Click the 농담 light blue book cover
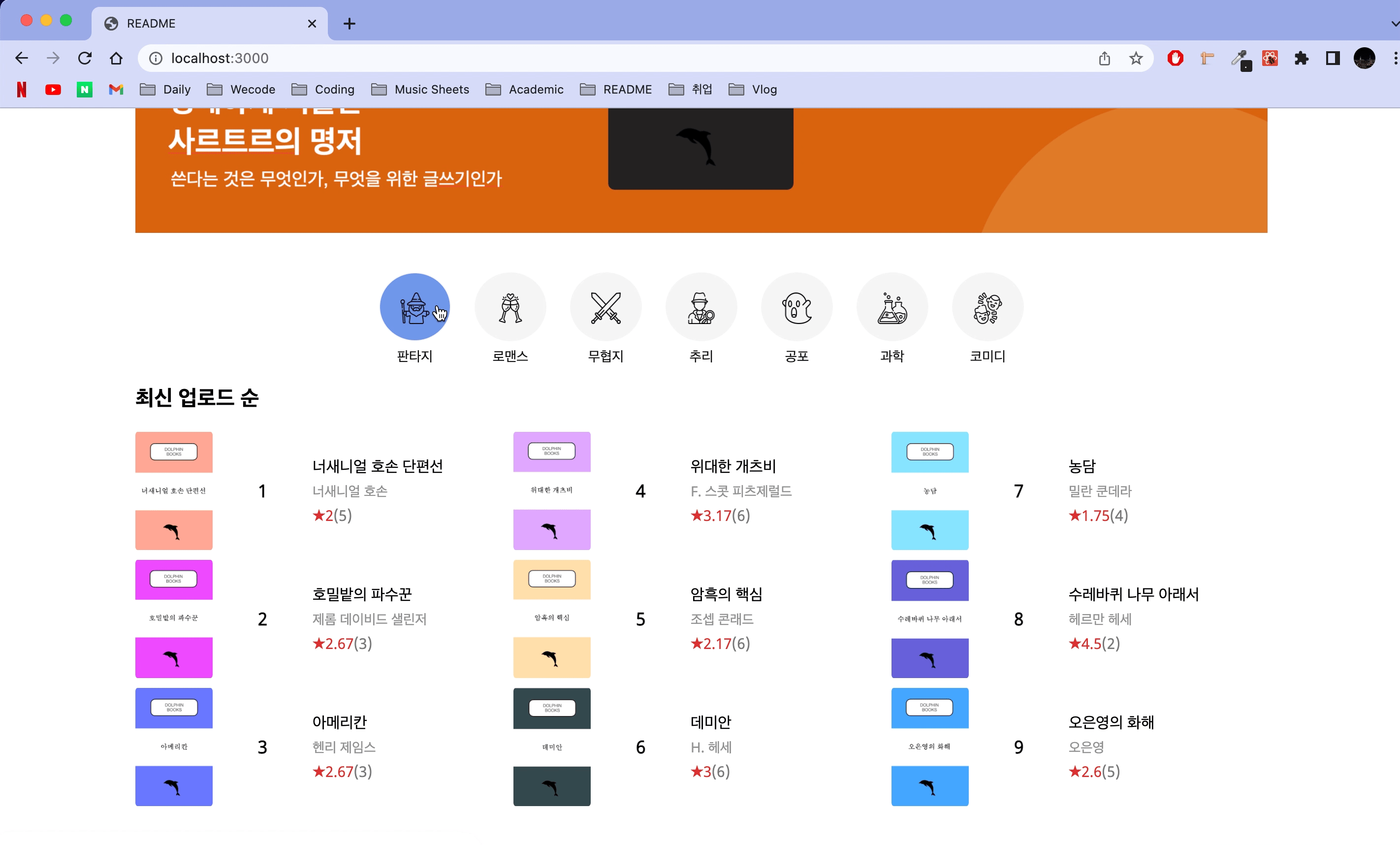 (x=929, y=490)
